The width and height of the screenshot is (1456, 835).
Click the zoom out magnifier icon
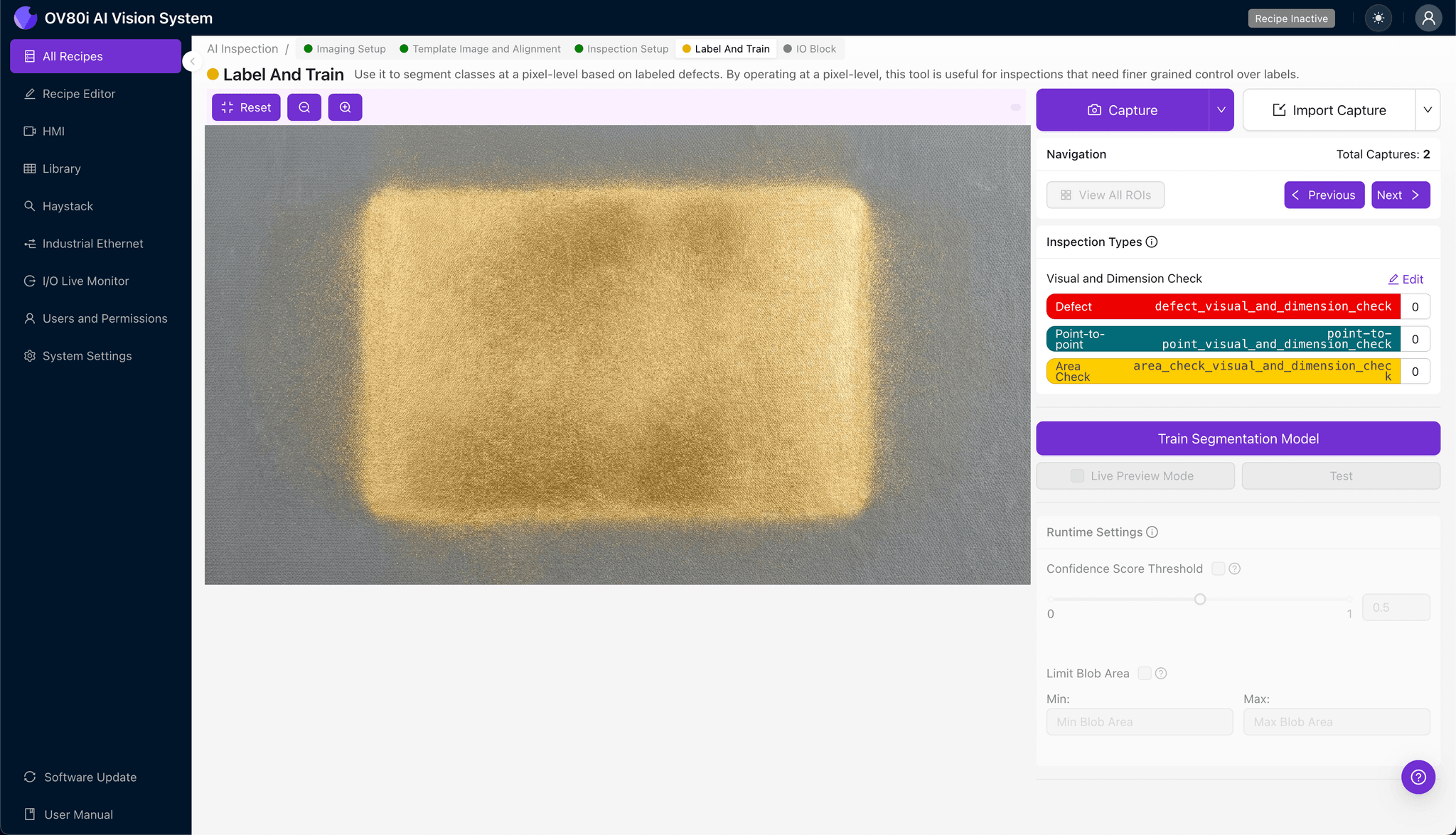[x=304, y=107]
